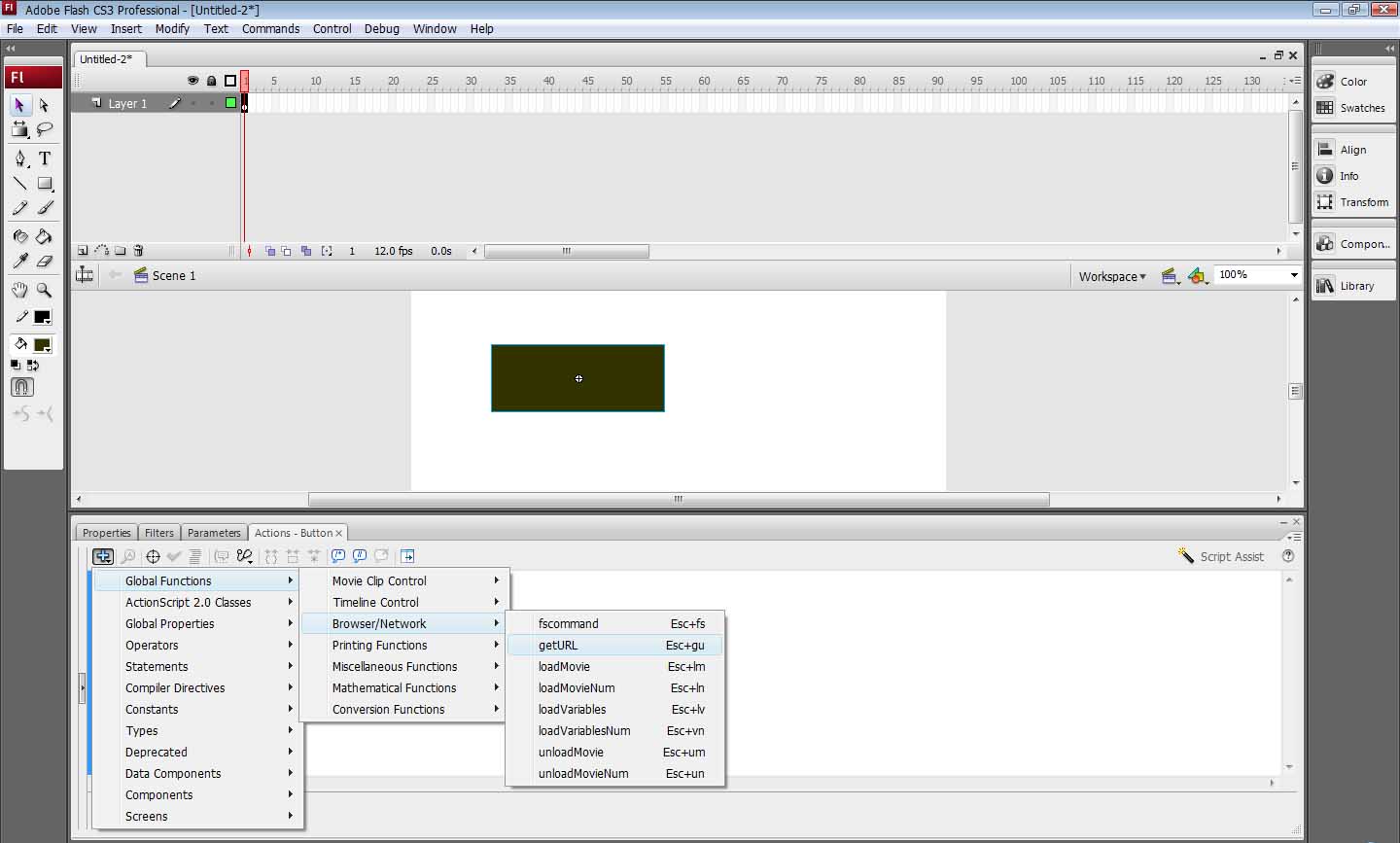Click the Script Assist button
1400x843 pixels.
[1221, 556]
